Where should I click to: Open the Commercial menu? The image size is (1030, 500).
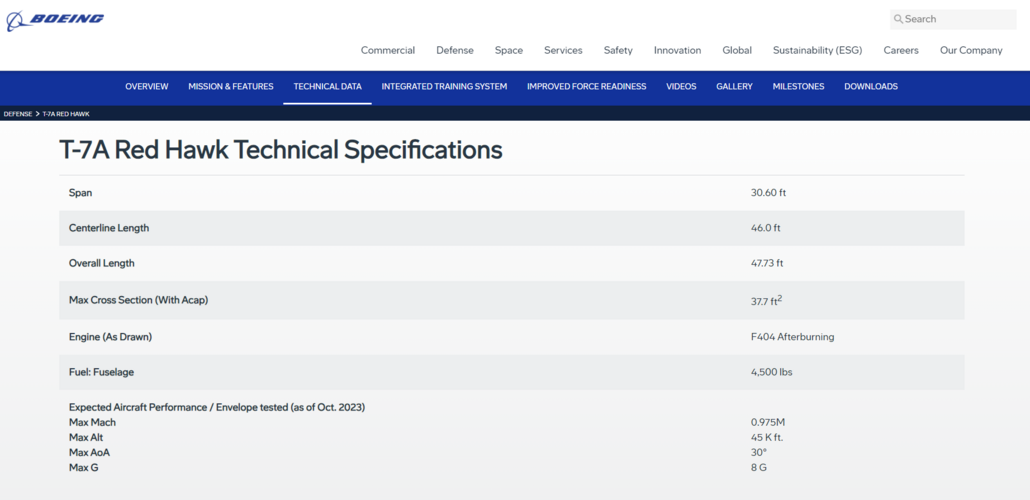pyautogui.click(x=388, y=50)
